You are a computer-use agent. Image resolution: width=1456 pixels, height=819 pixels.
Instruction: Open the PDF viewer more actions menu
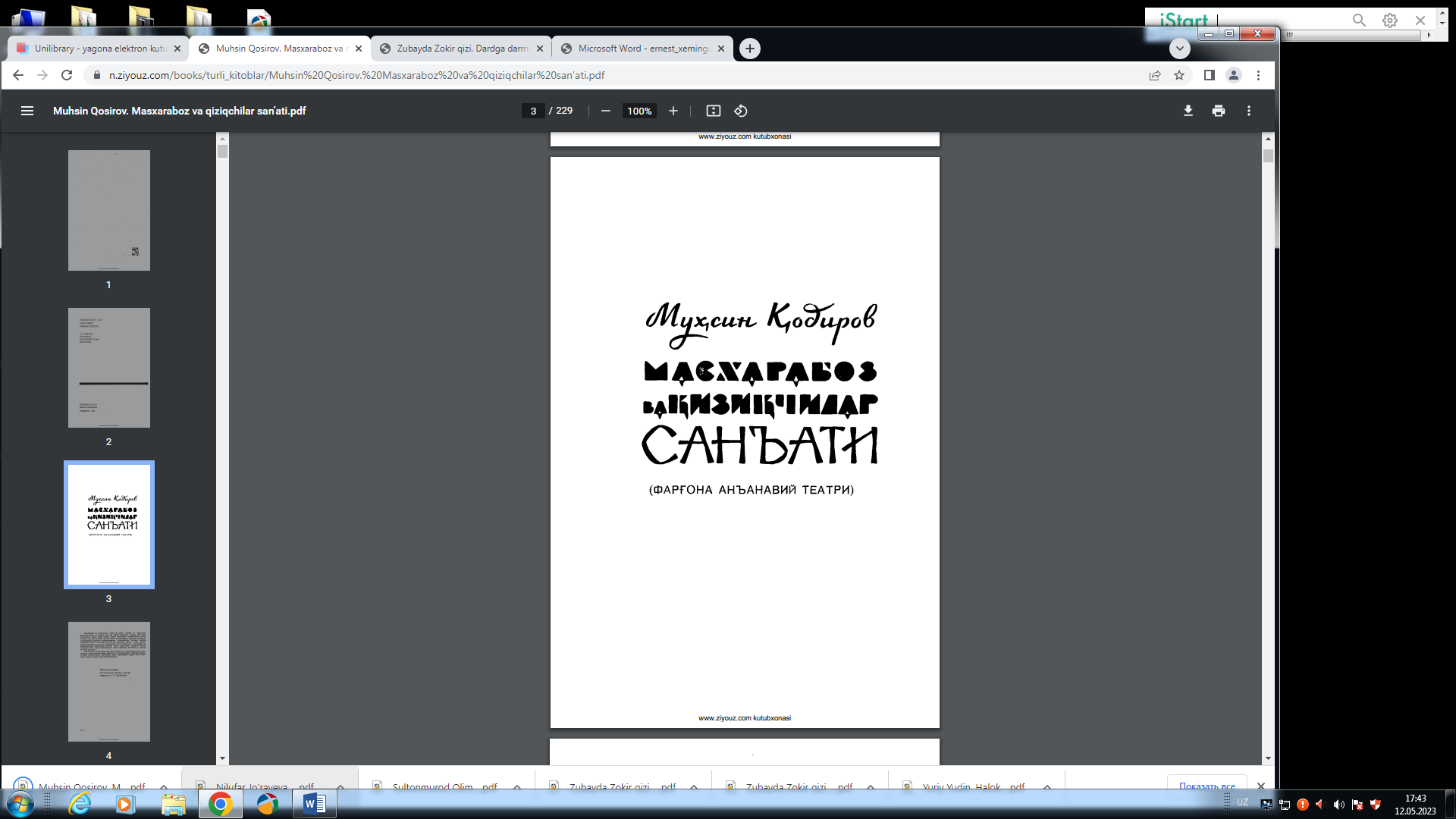(1248, 111)
